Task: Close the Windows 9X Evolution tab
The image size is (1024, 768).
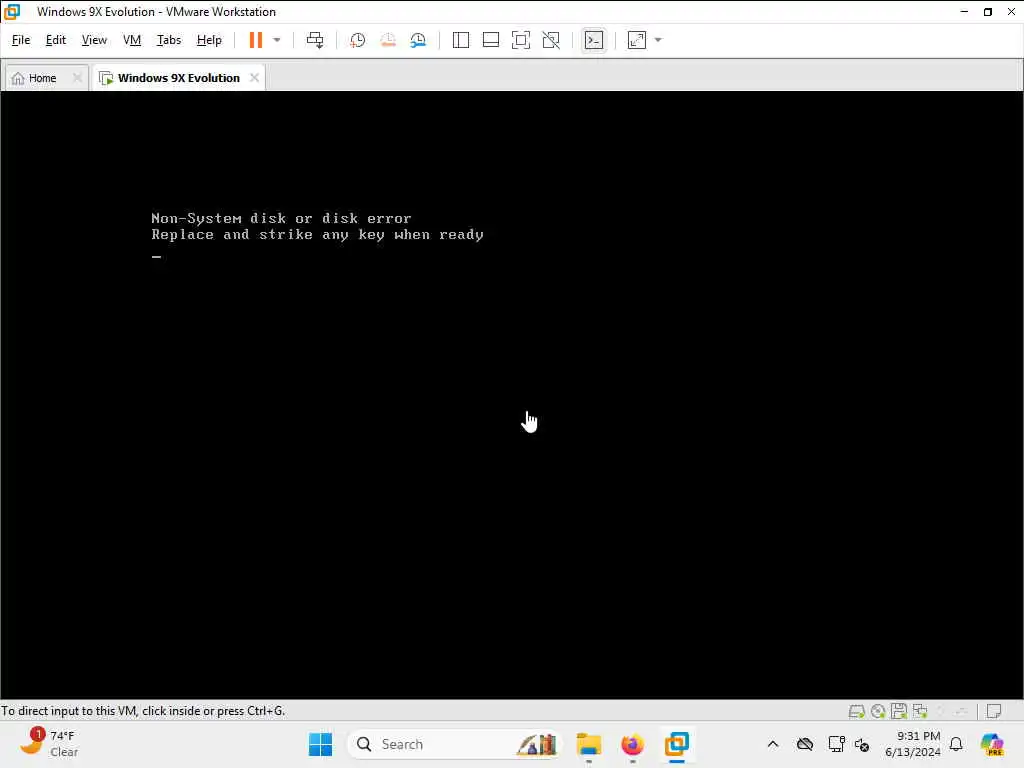Action: tap(254, 78)
